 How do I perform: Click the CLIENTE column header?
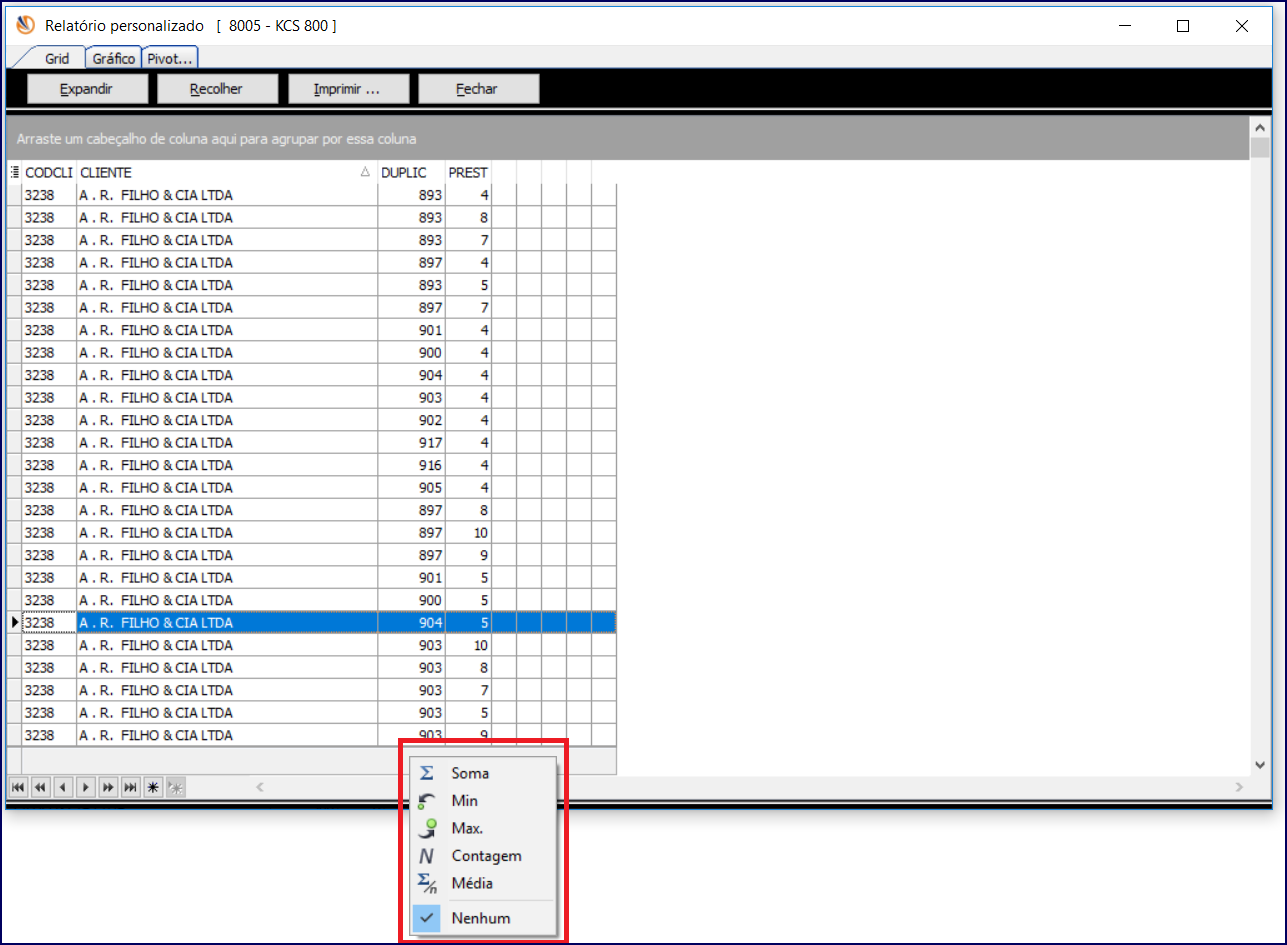227,172
